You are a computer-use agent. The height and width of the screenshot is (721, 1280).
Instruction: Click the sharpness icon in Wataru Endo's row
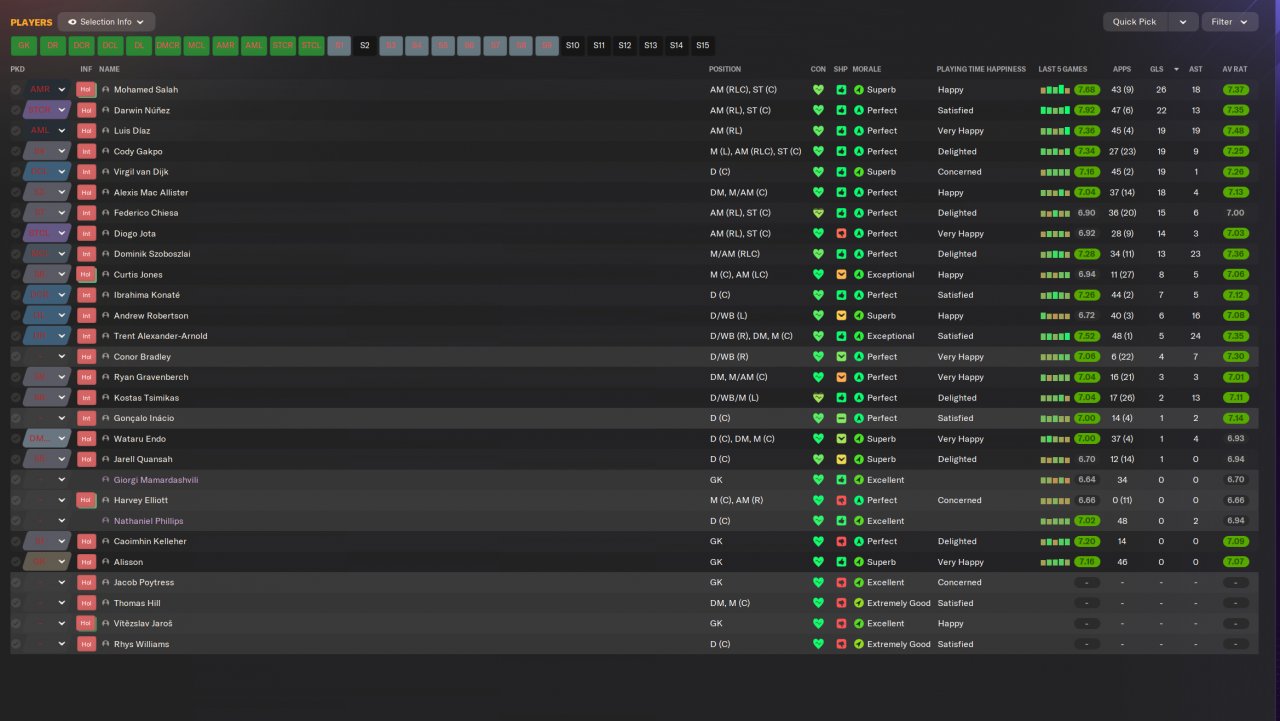coord(841,439)
